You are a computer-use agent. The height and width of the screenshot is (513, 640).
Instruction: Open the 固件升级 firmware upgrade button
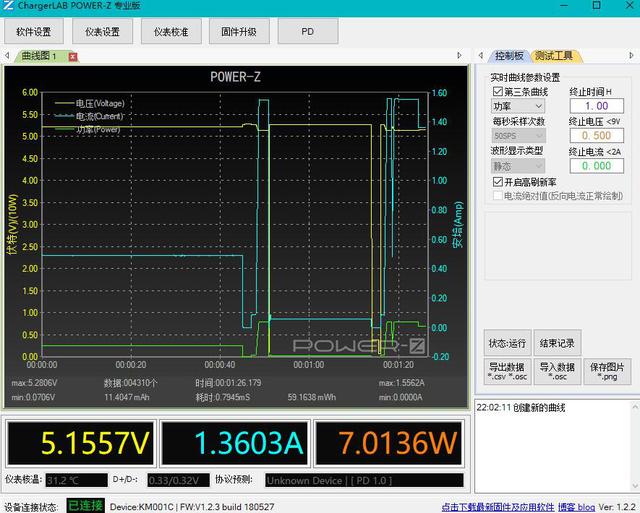[239, 31]
